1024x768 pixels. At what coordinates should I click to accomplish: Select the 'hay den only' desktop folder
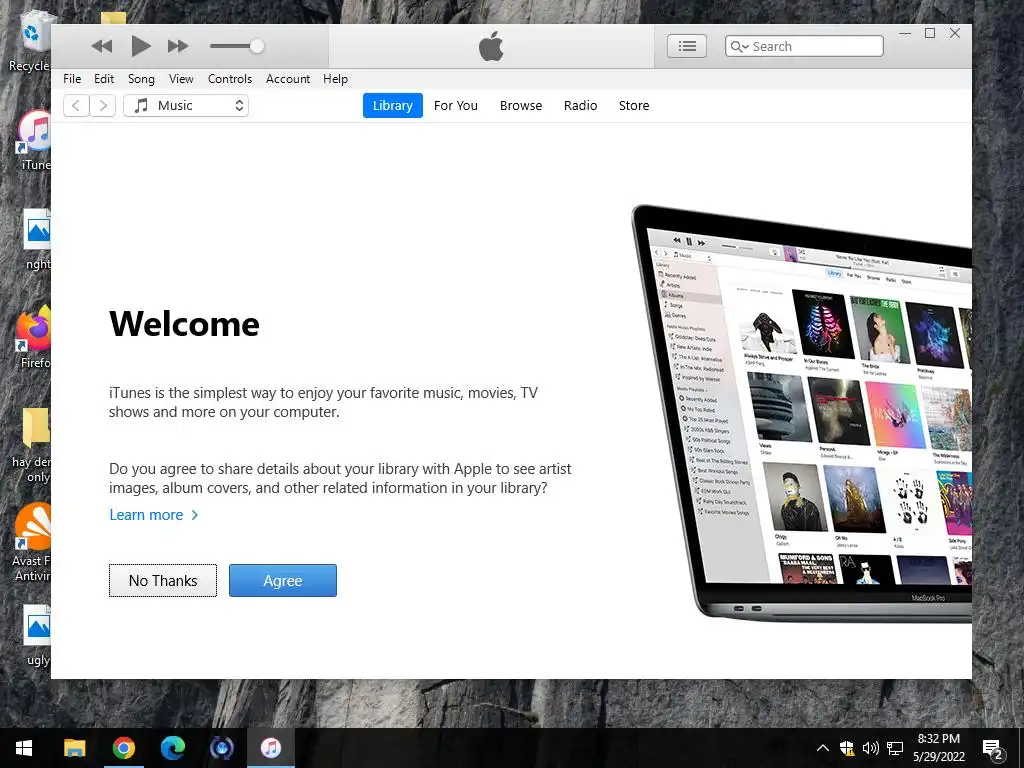31,445
